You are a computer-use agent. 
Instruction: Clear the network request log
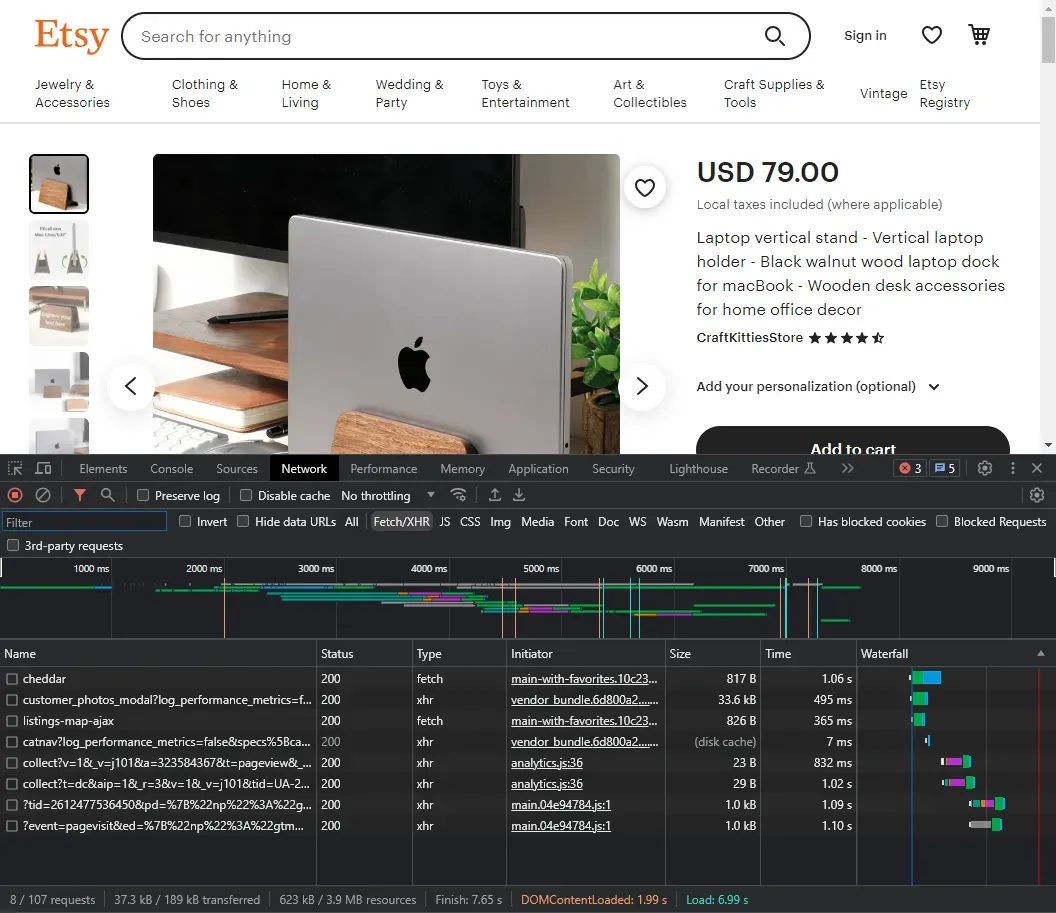(42, 494)
